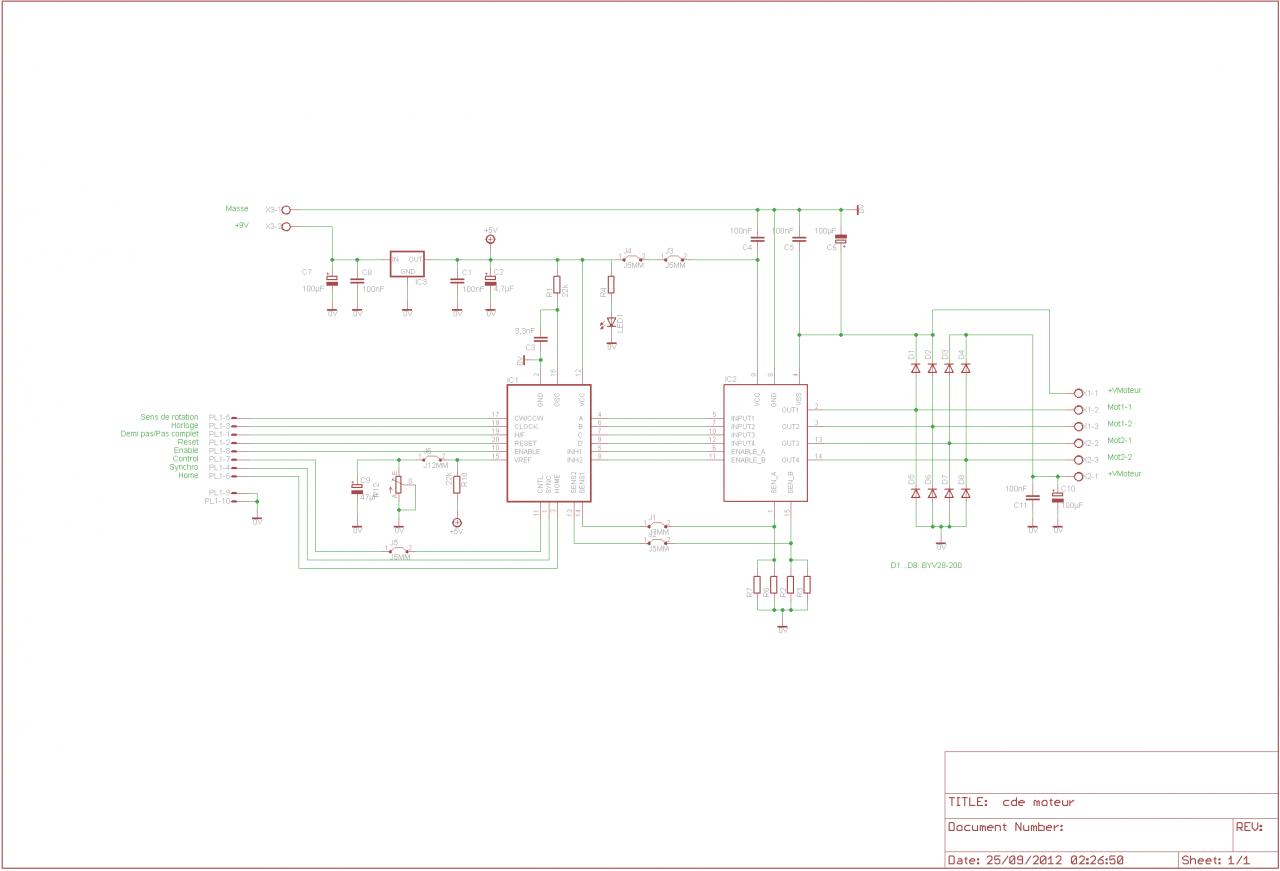Image resolution: width=1280 pixels, height=871 pixels.
Task: Select the IC2 driver chip body
Action: [765, 443]
